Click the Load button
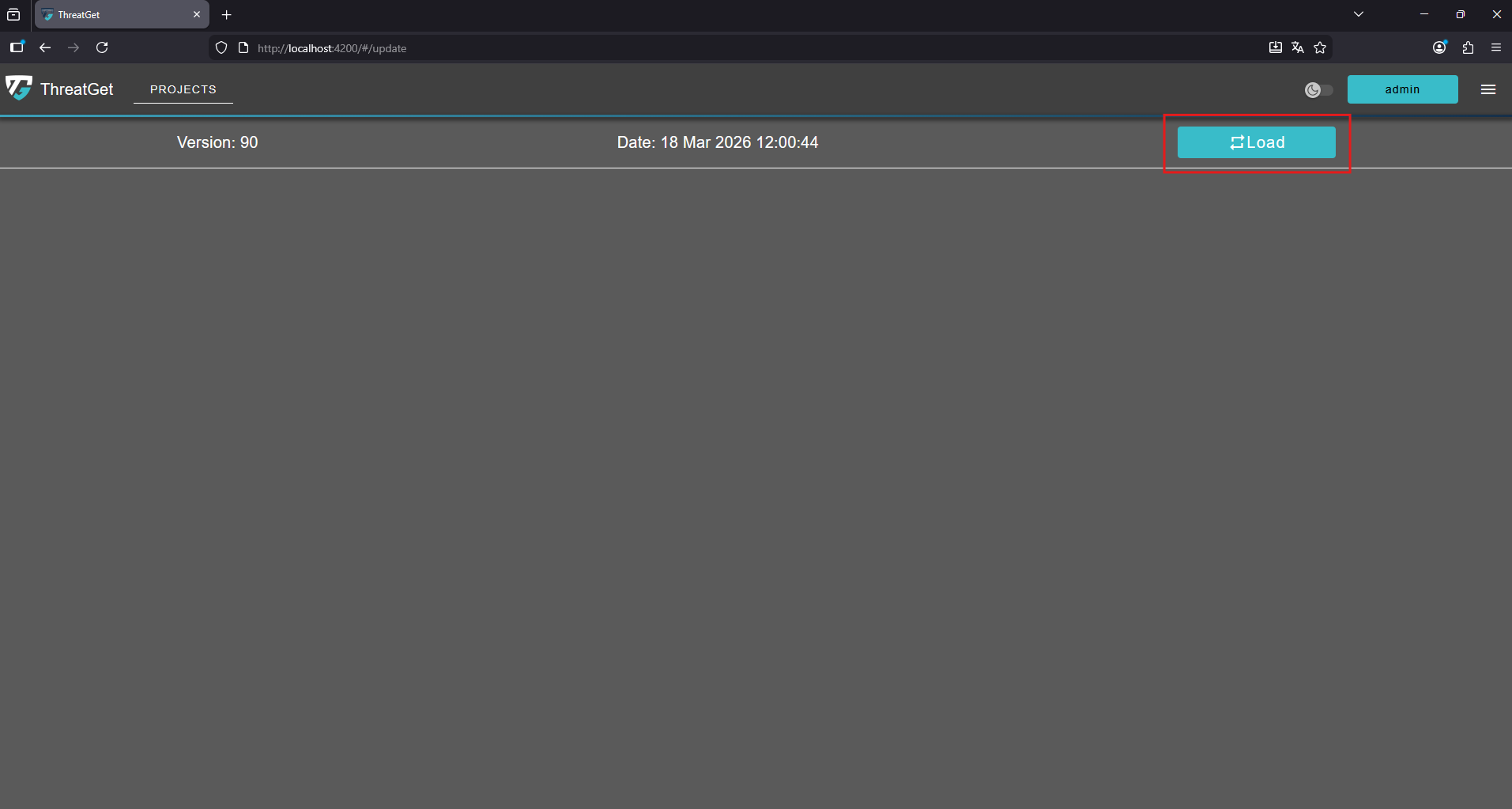 pyautogui.click(x=1256, y=142)
